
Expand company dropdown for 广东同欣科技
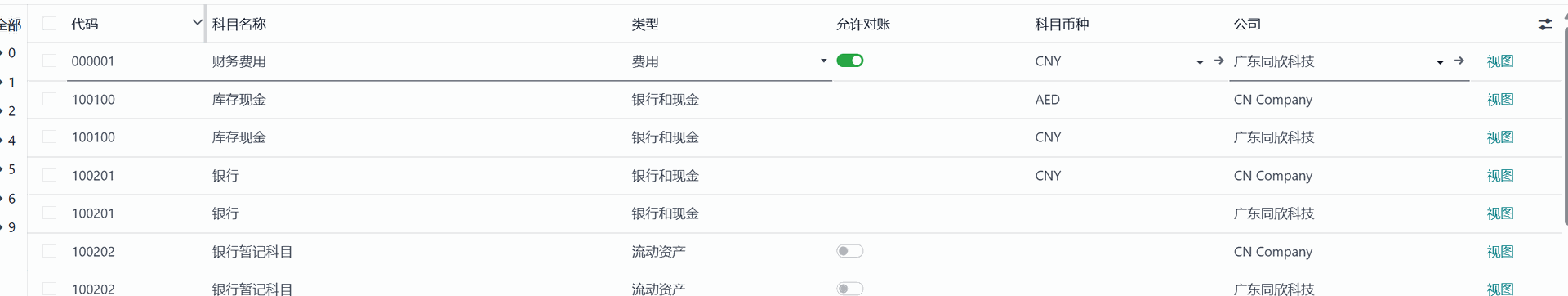click(1440, 62)
